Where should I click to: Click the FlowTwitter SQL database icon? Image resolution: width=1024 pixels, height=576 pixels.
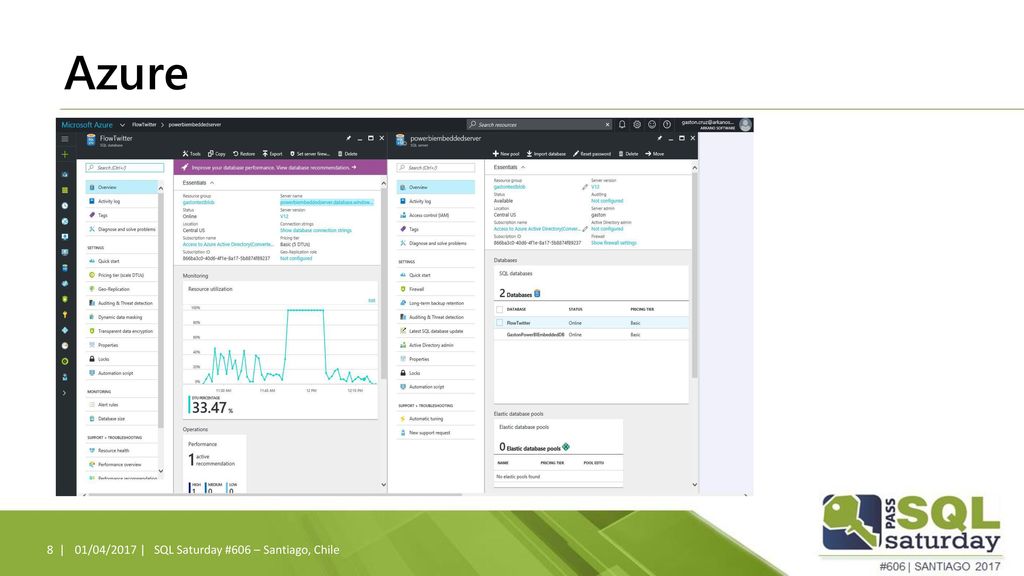(x=91, y=140)
